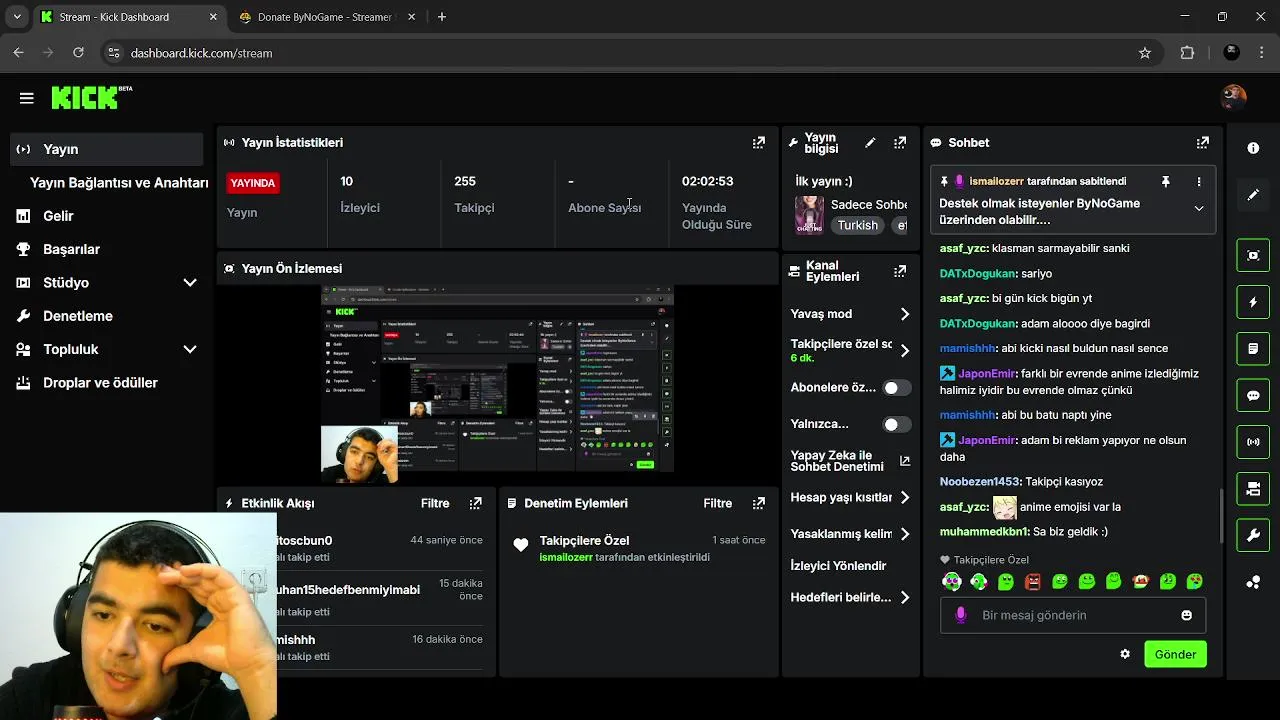Click the three-dots icon at sidebar bottom
1280x720 pixels.
[1253, 582]
